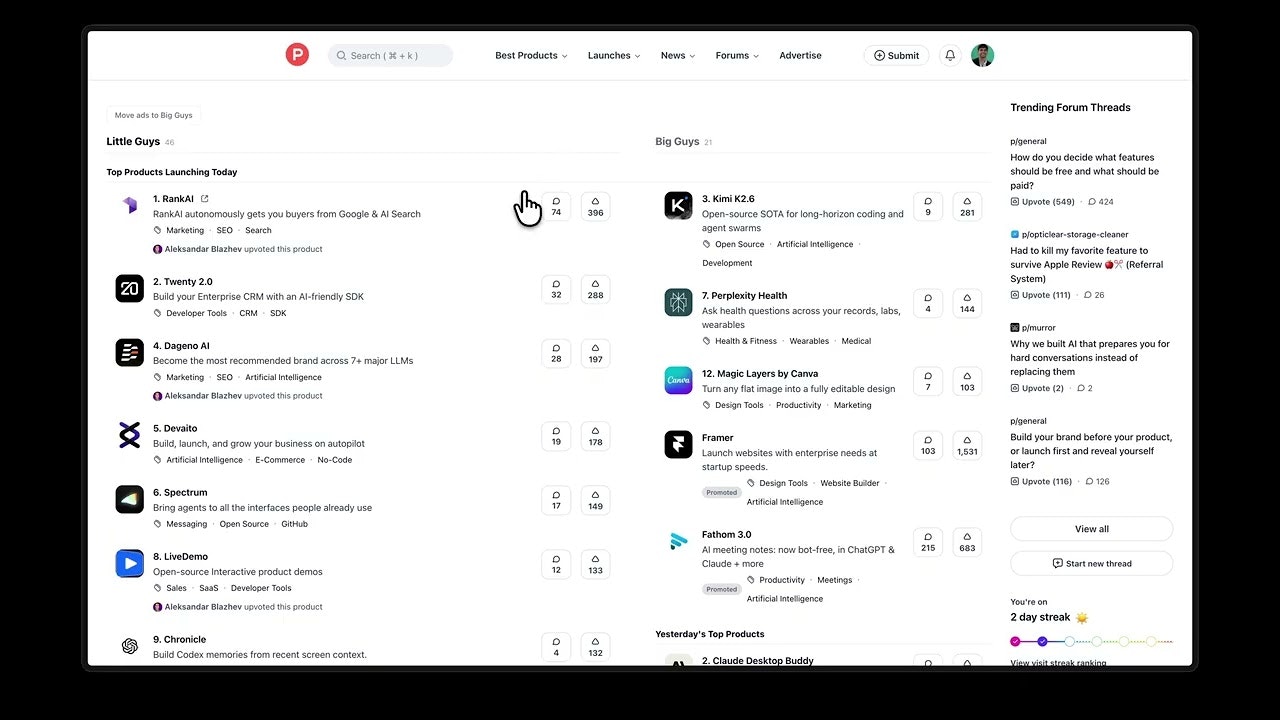This screenshot has height=720, width=1280.
Task: Expand the Launches menu
Action: (614, 56)
